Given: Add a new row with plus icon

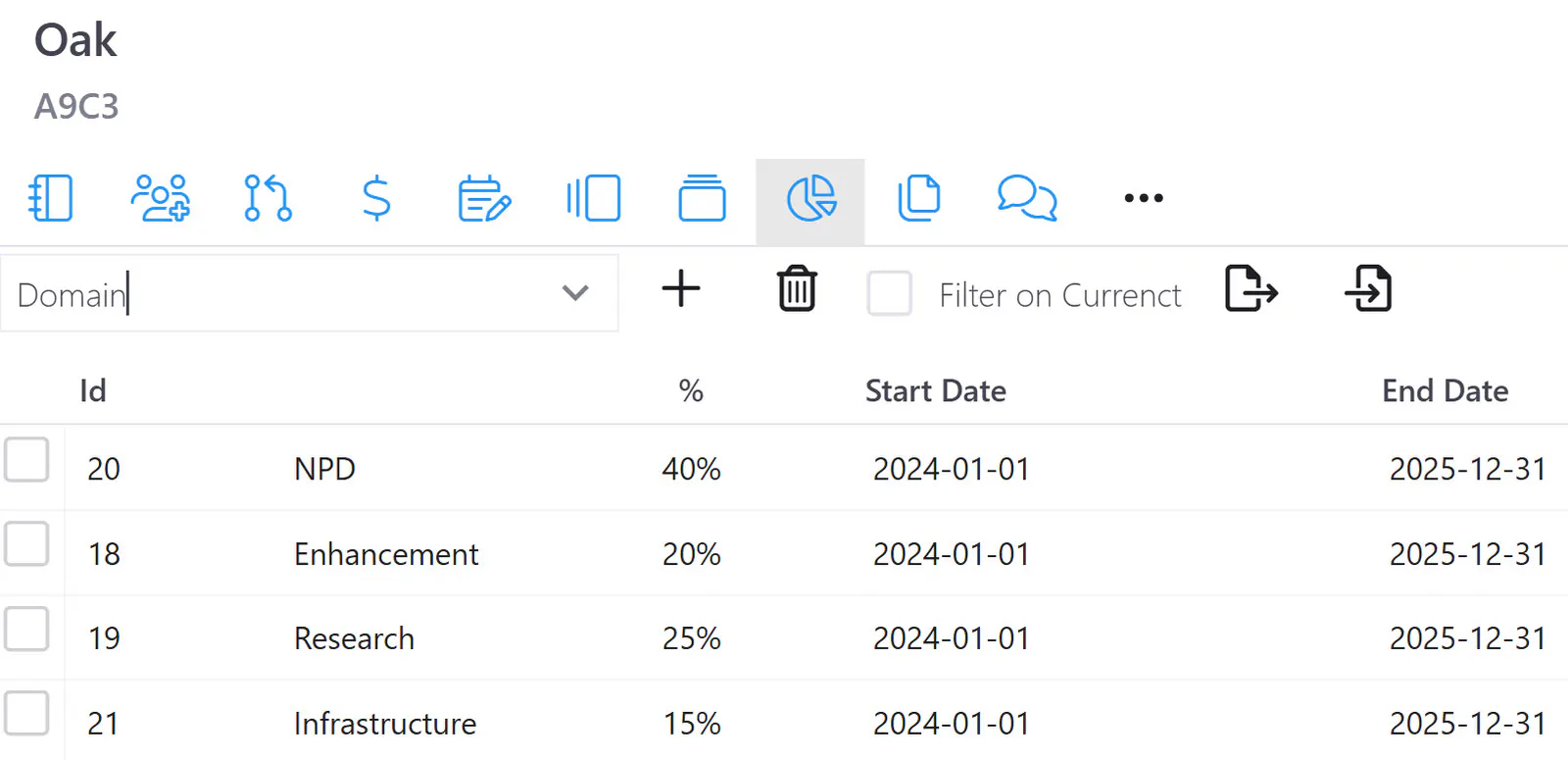Looking at the screenshot, I should pos(681,289).
